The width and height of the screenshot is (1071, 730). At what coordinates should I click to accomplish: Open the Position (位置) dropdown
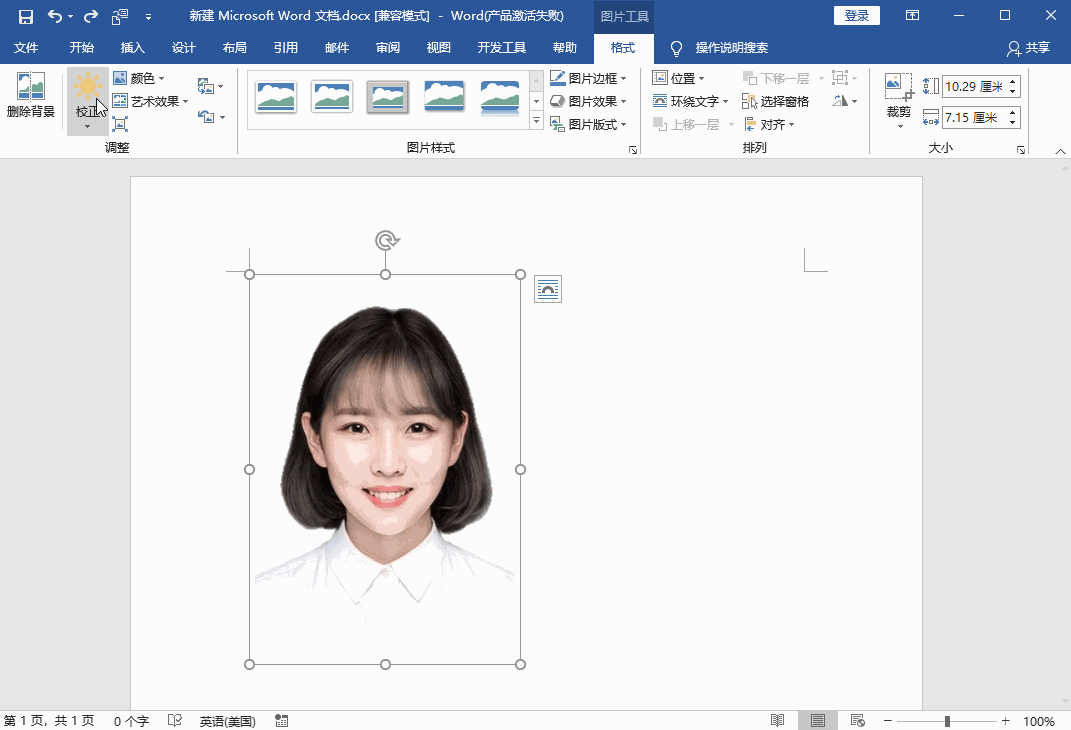click(678, 79)
